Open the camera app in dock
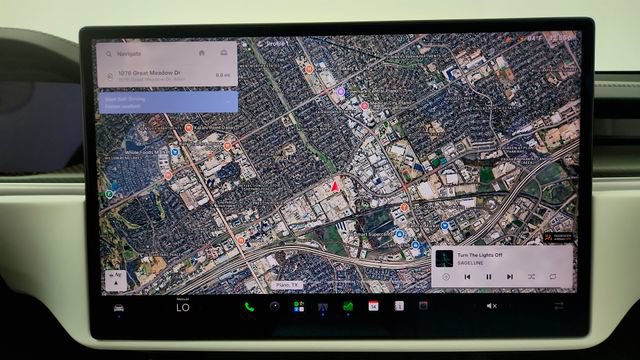Screen dimensions: 640x360 click(274, 306)
